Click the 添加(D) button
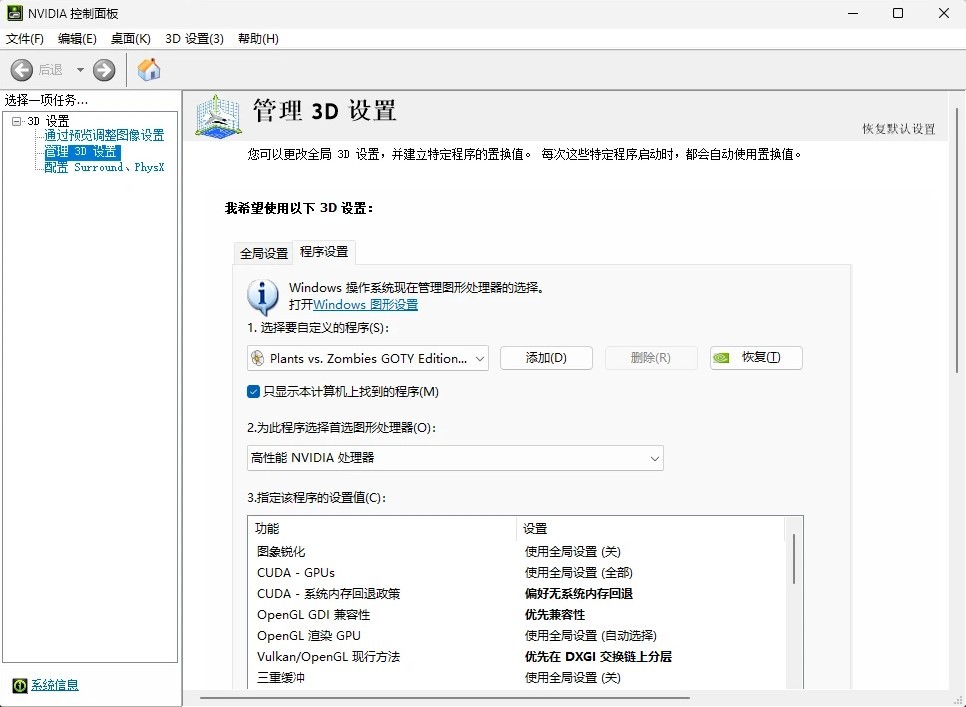This screenshot has height=707, width=966. click(546, 358)
